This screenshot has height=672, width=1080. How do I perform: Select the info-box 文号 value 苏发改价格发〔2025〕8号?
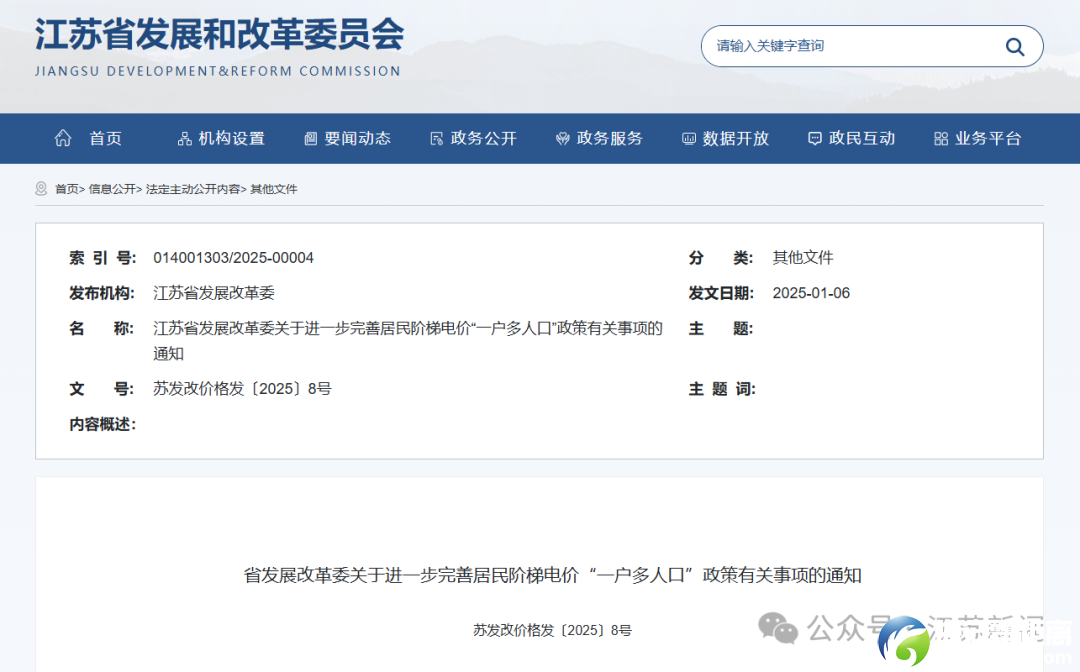coord(242,389)
